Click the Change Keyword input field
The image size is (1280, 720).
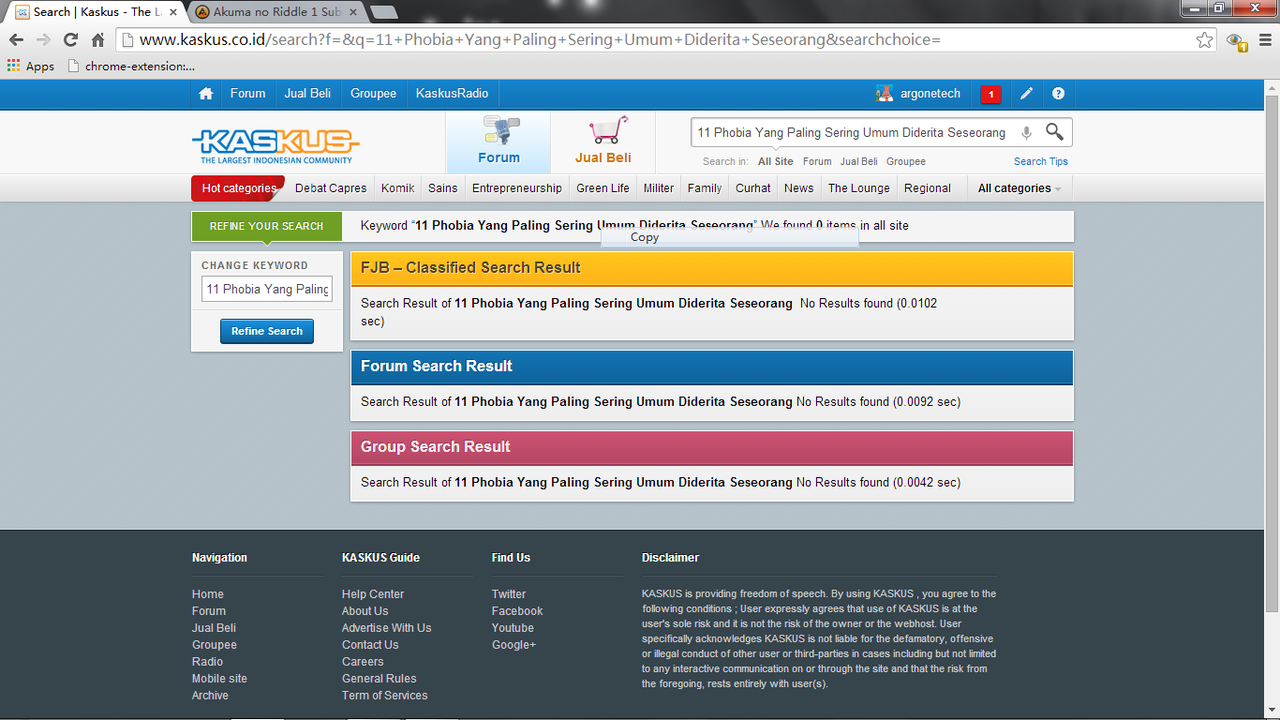267,289
